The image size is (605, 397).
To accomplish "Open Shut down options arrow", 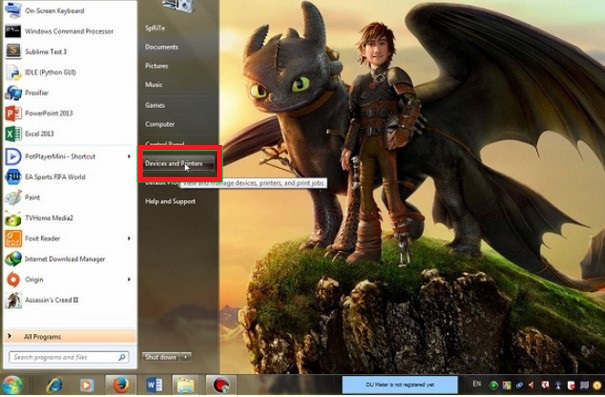I will pos(186,357).
